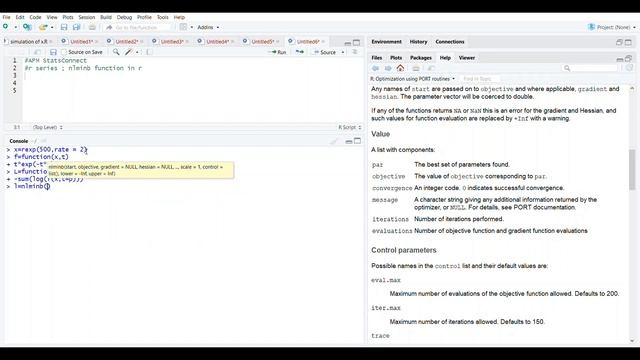Open the R Script file type selector
Screen dimensions: 640x360
[350, 127]
